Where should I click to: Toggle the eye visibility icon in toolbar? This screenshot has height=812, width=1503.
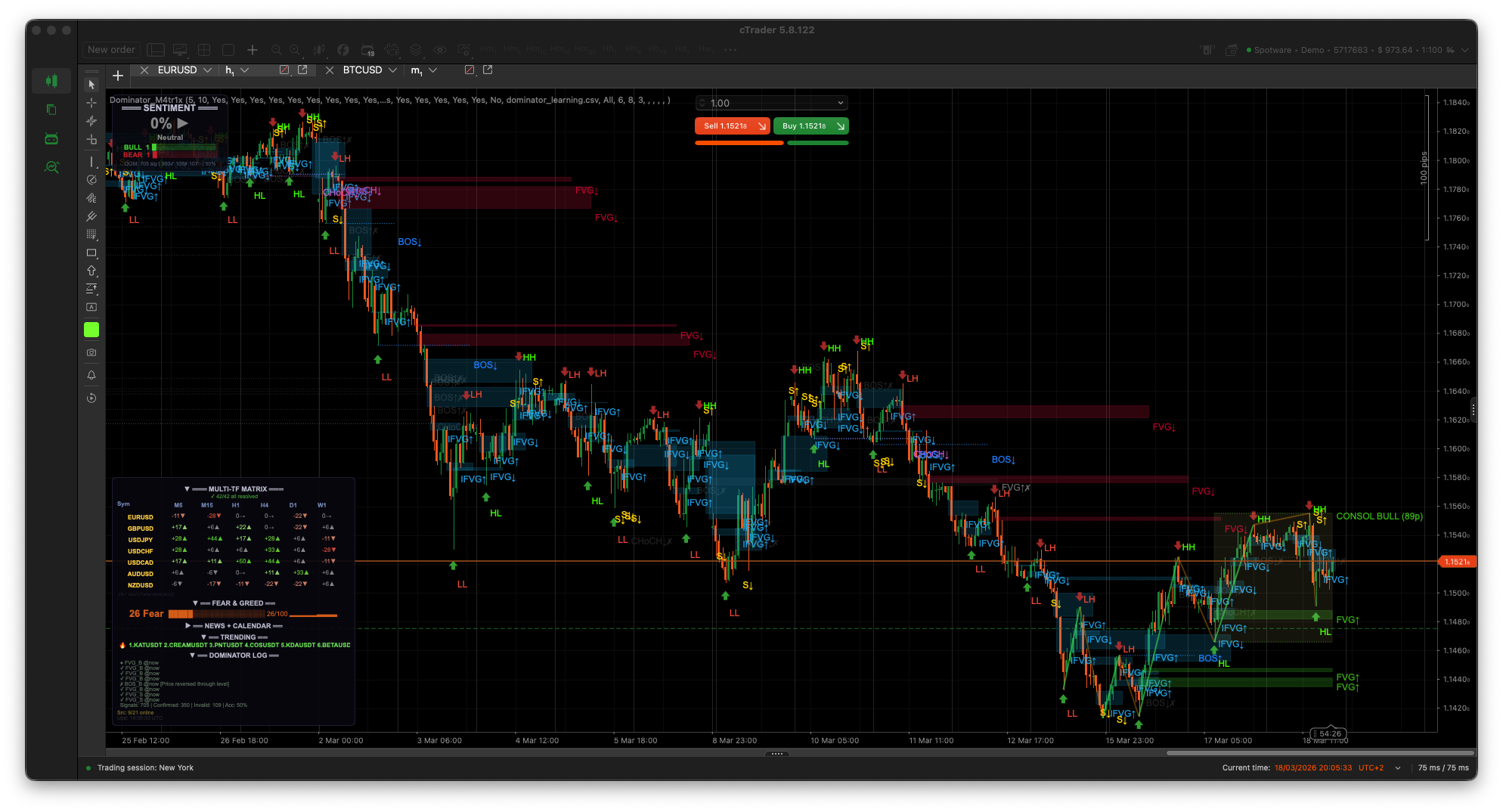click(x=439, y=50)
